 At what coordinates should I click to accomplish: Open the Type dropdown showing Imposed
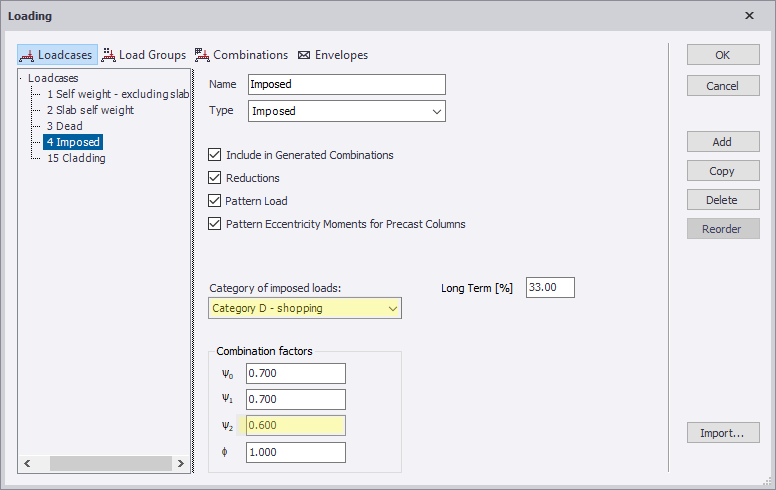pos(346,111)
